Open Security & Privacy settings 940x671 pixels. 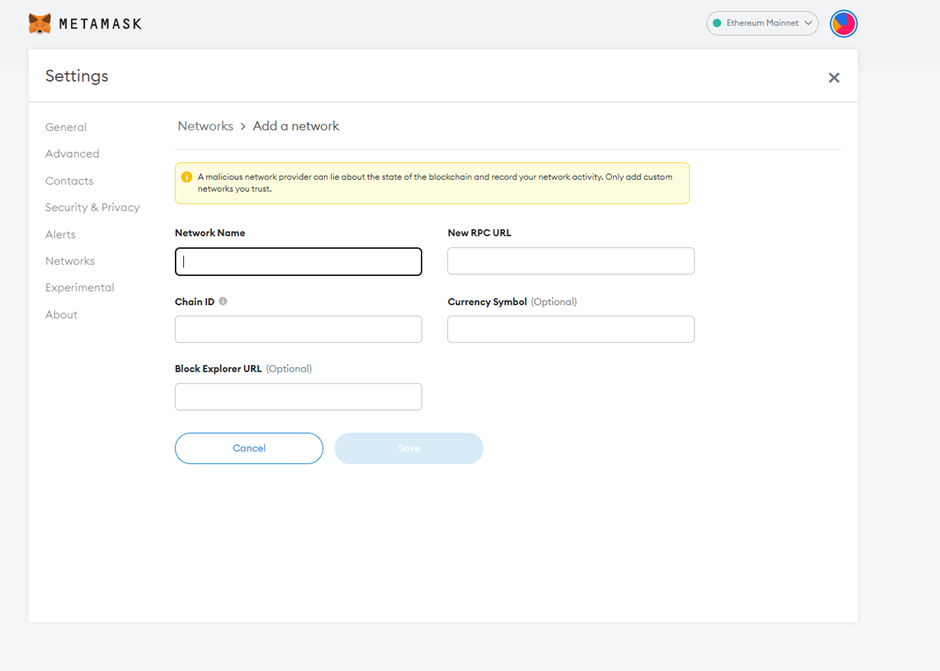tap(92, 207)
